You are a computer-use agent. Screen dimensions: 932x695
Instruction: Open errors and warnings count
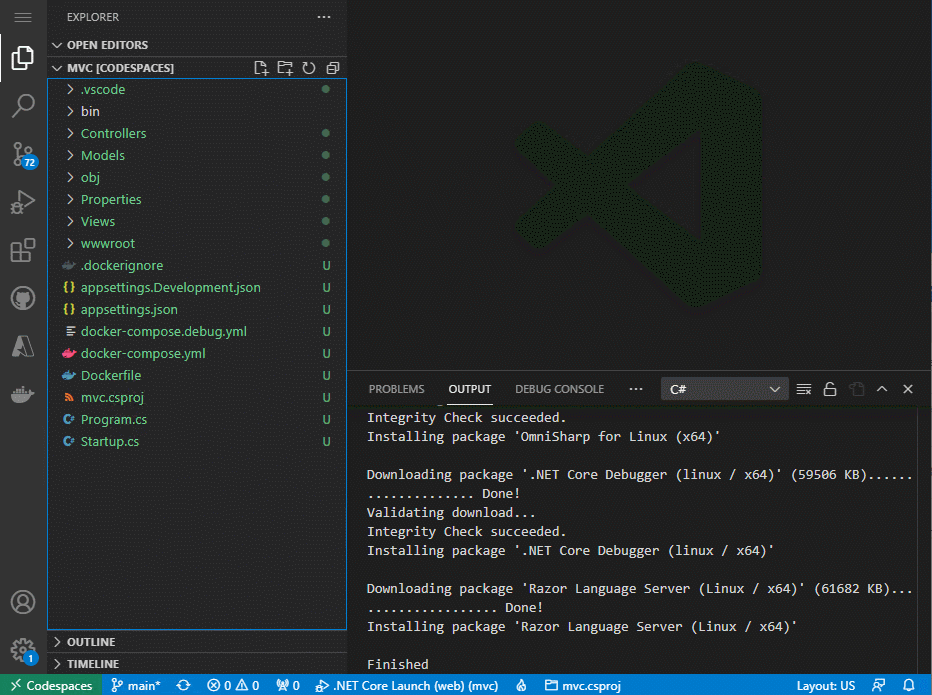[x=233, y=685]
